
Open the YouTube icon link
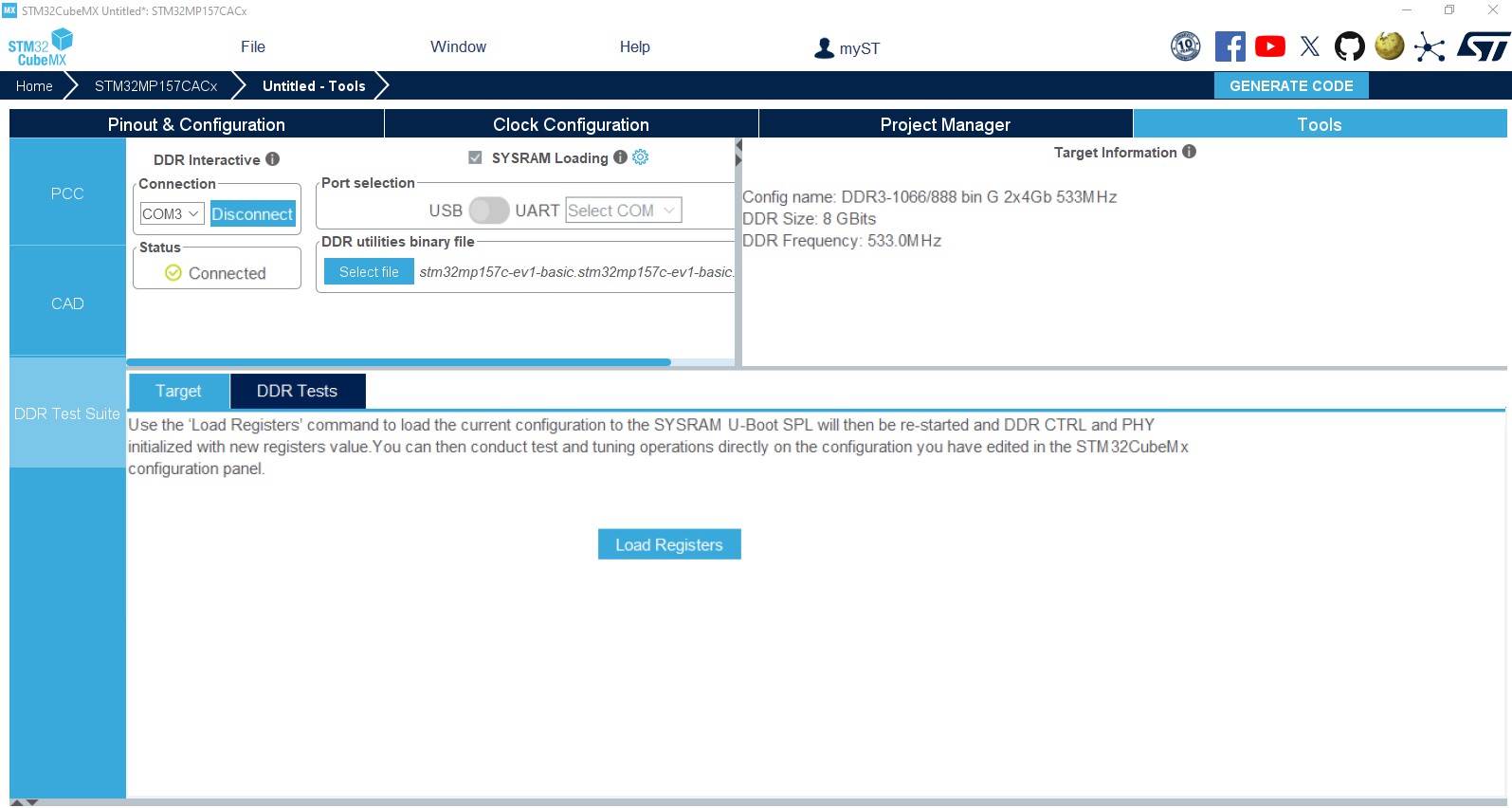tap(1270, 46)
